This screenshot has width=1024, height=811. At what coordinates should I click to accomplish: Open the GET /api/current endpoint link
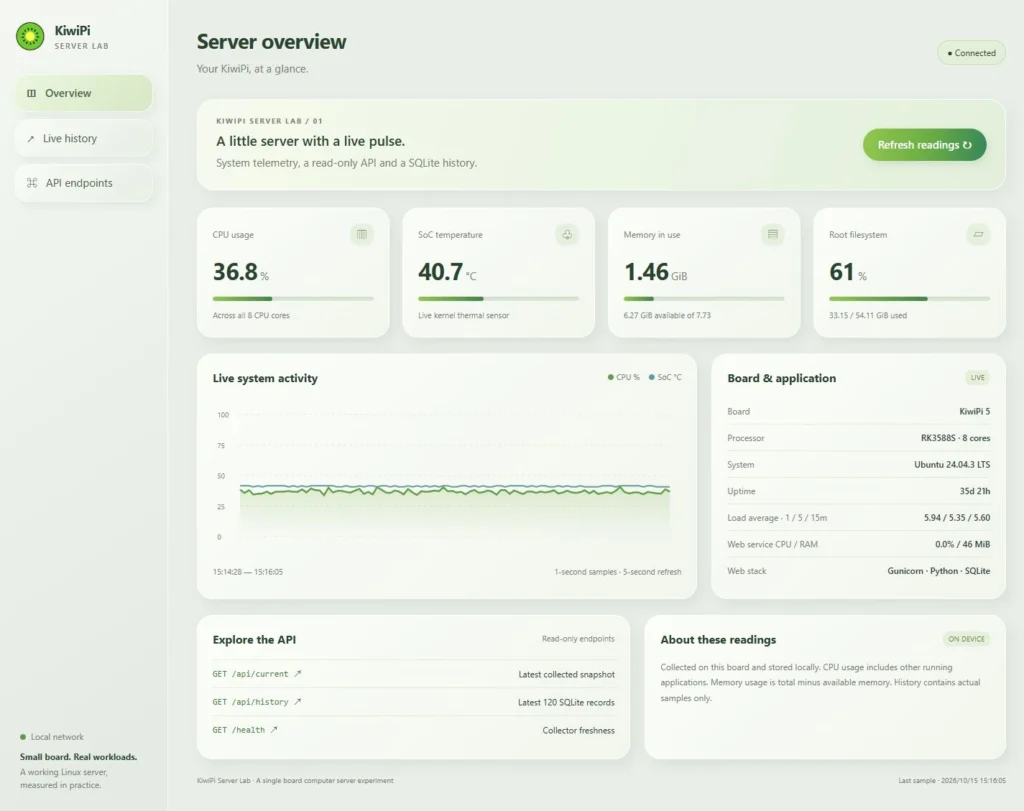point(257,674)
